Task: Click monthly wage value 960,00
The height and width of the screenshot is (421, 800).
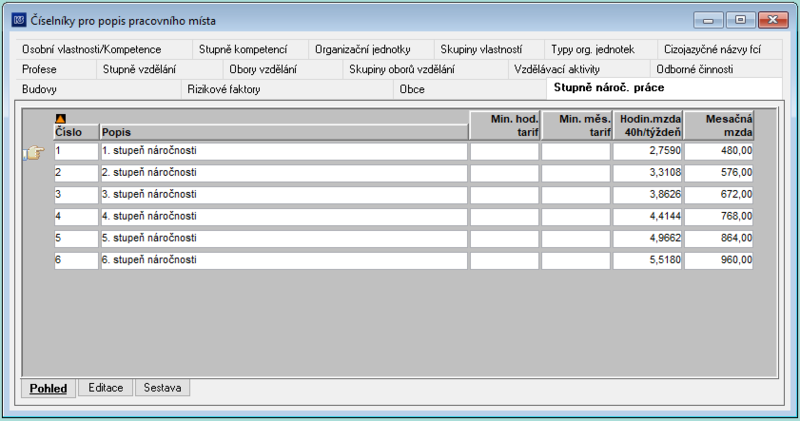Action: click(x=719, y=260)
